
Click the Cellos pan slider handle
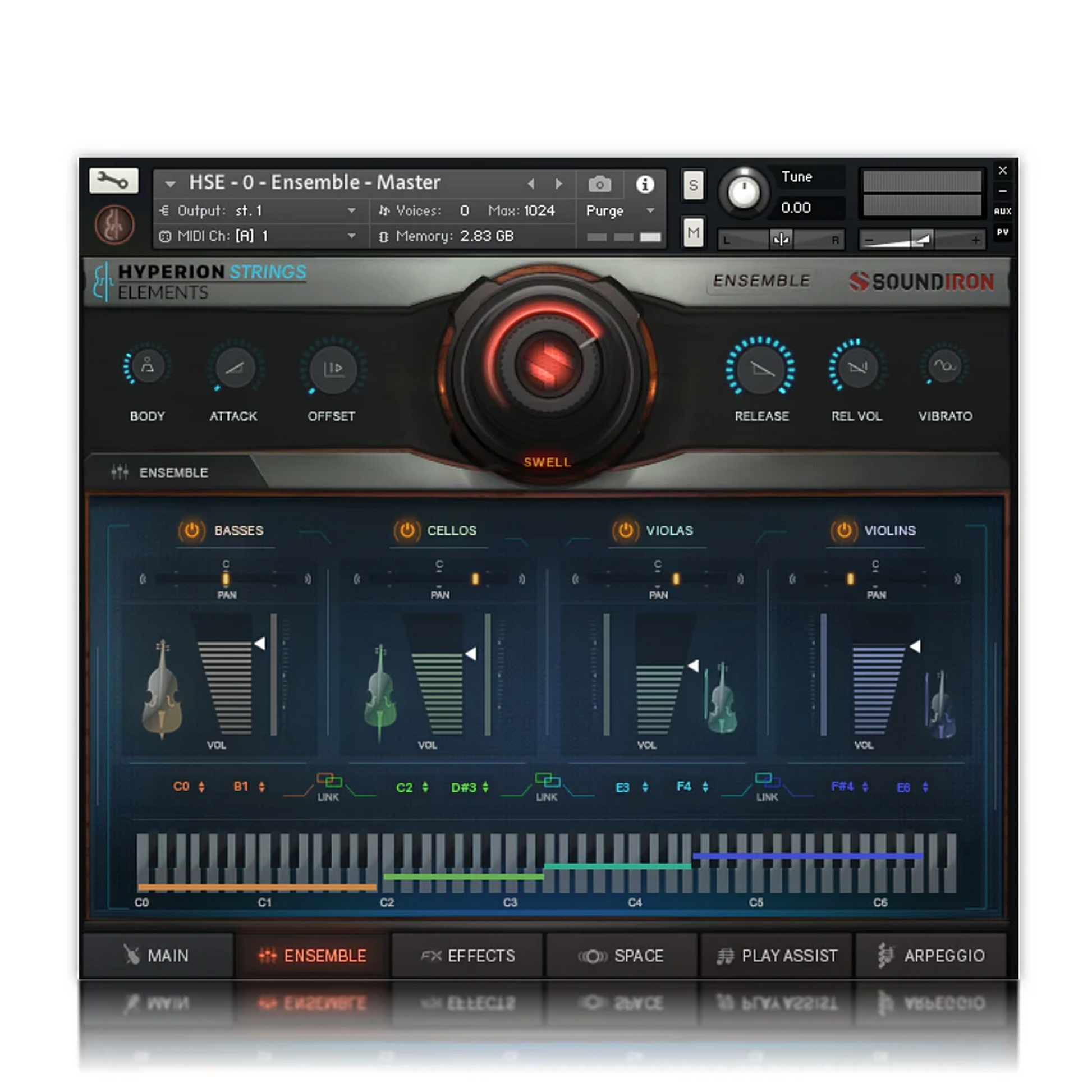[x=475, y=579]
